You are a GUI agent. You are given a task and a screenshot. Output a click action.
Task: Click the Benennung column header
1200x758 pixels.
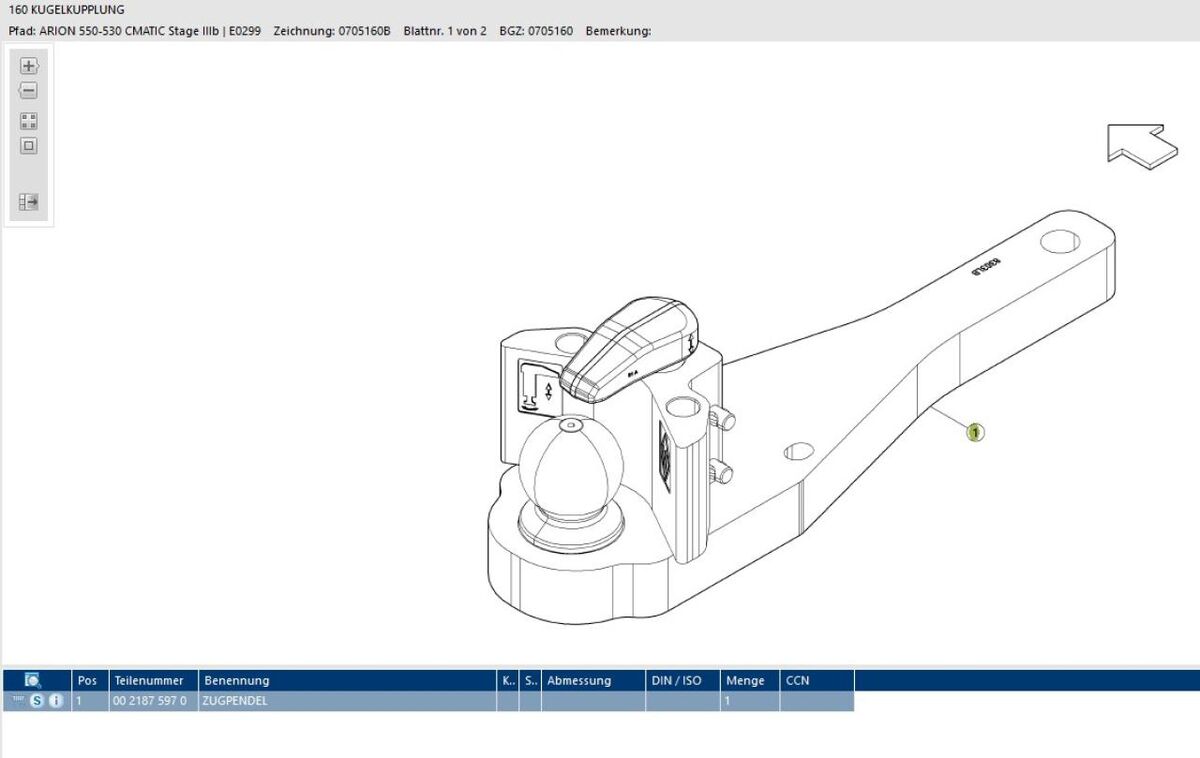[x=236, y=680]
